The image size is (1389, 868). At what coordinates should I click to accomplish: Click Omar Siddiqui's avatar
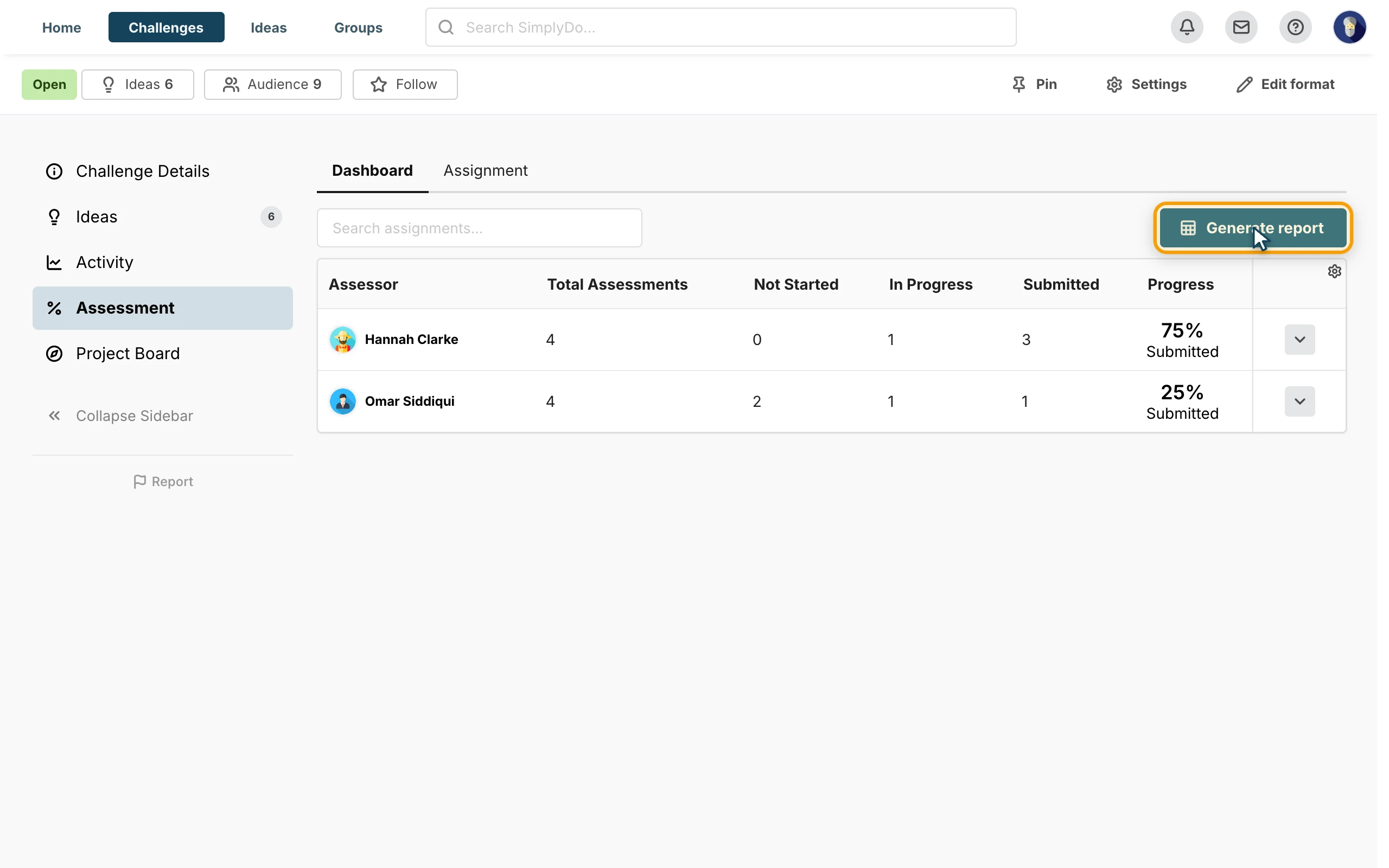click(343, 401)
